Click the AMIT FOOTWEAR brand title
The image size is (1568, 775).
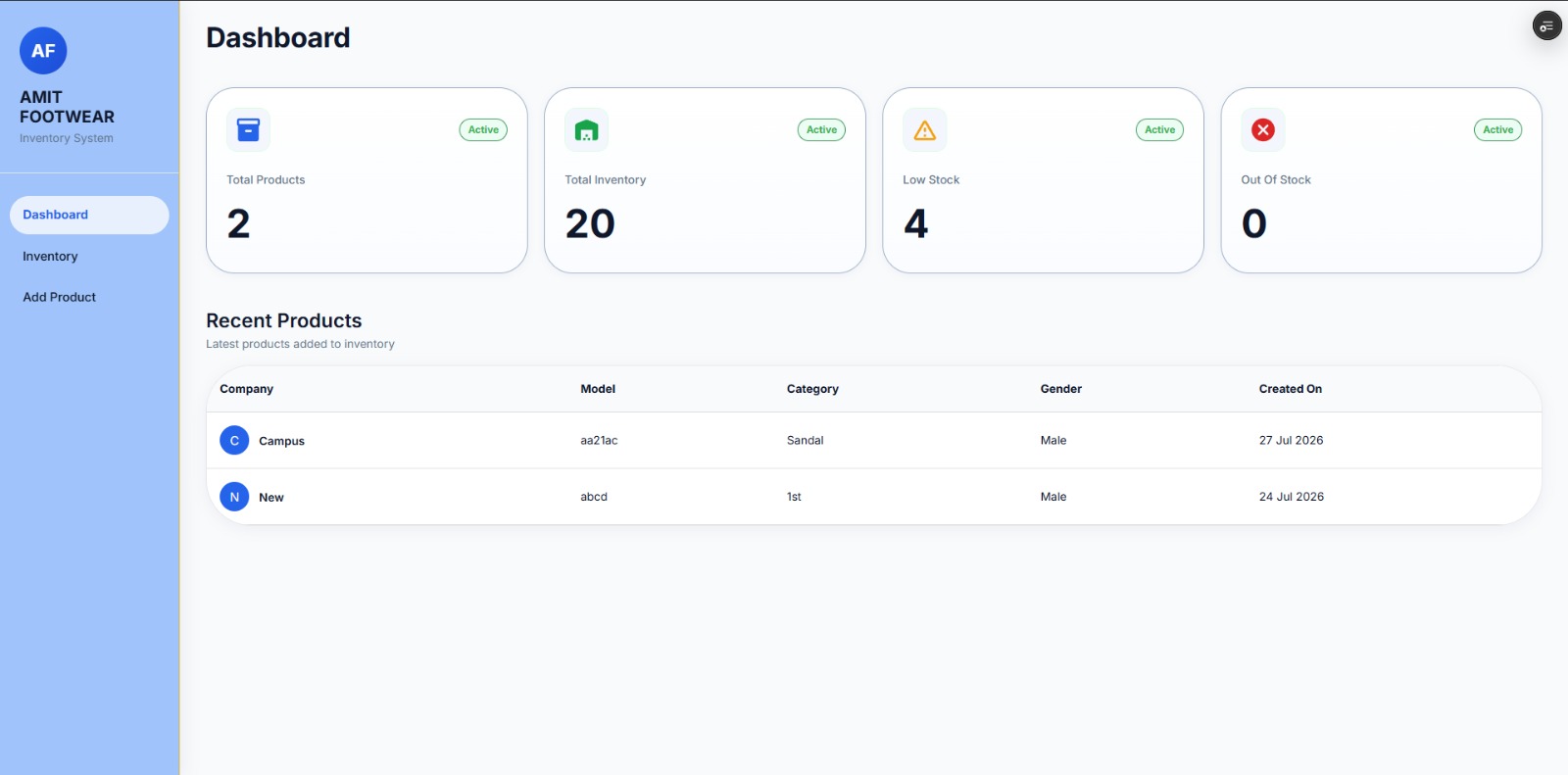[x=67, y=107]
